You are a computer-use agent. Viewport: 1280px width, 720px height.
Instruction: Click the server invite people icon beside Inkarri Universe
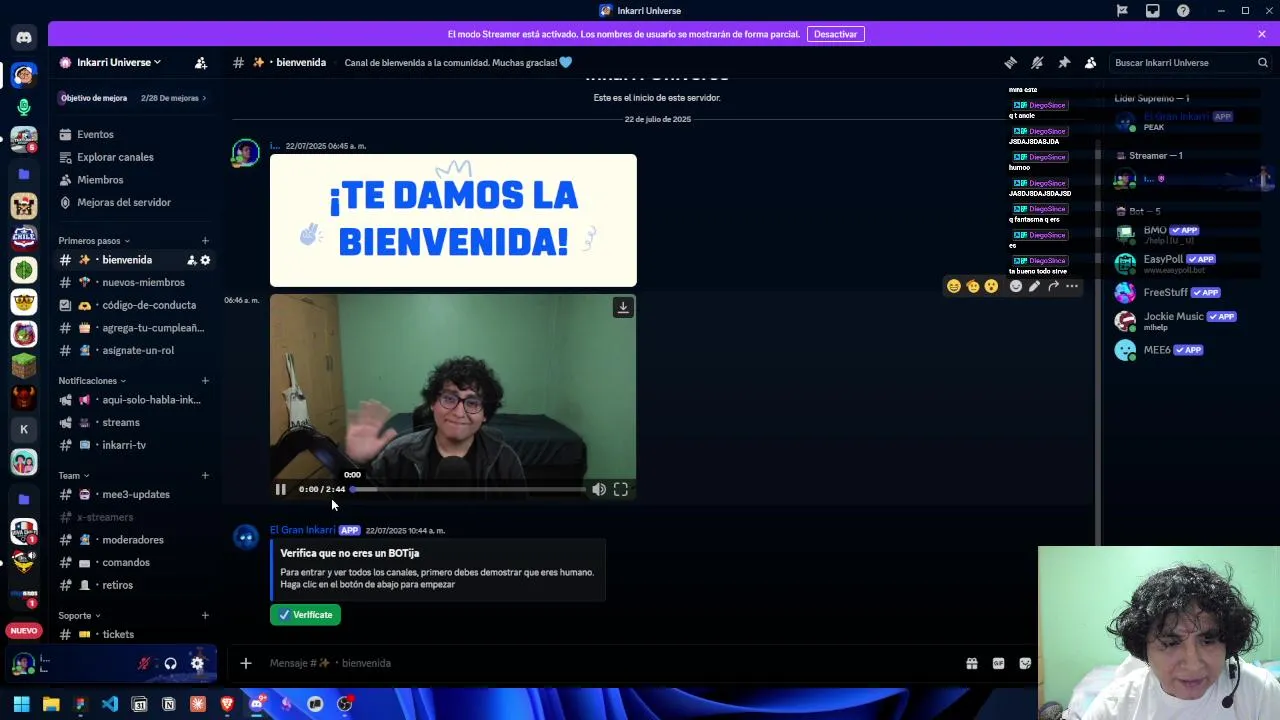click(x=201, y=62)
